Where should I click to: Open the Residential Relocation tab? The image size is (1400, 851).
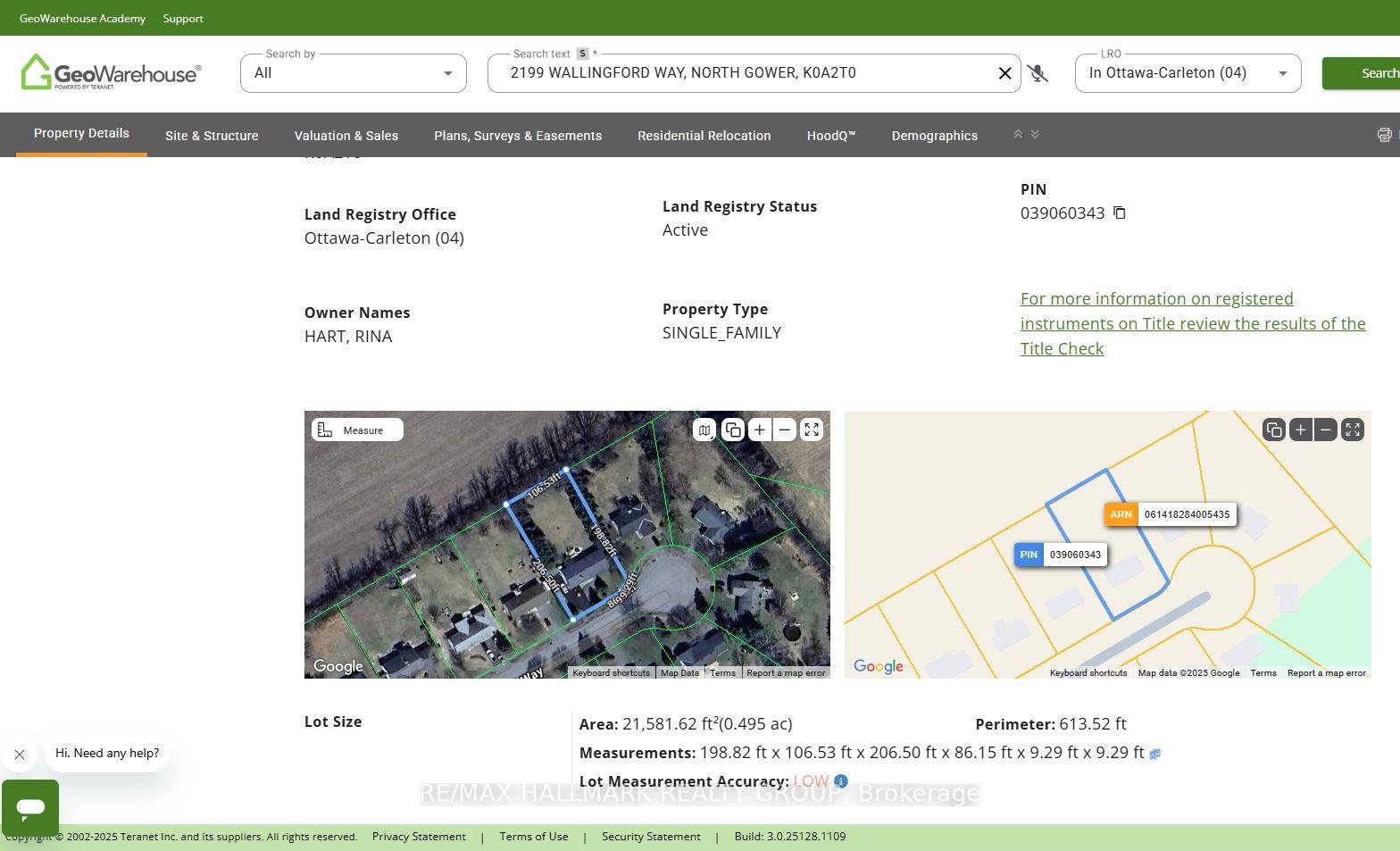[x=704, y=136]
